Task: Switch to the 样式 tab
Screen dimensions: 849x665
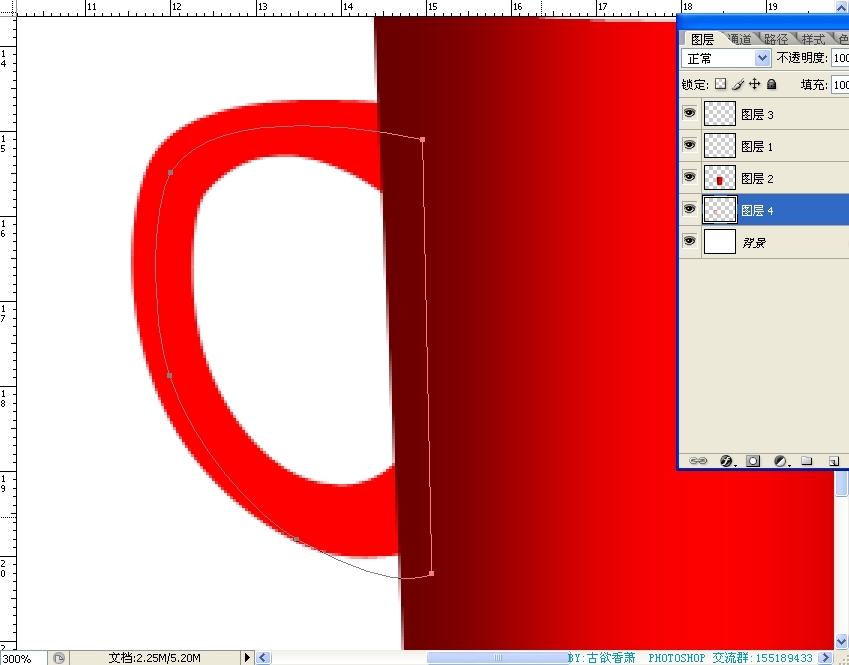Action: [x=813, y=39]
